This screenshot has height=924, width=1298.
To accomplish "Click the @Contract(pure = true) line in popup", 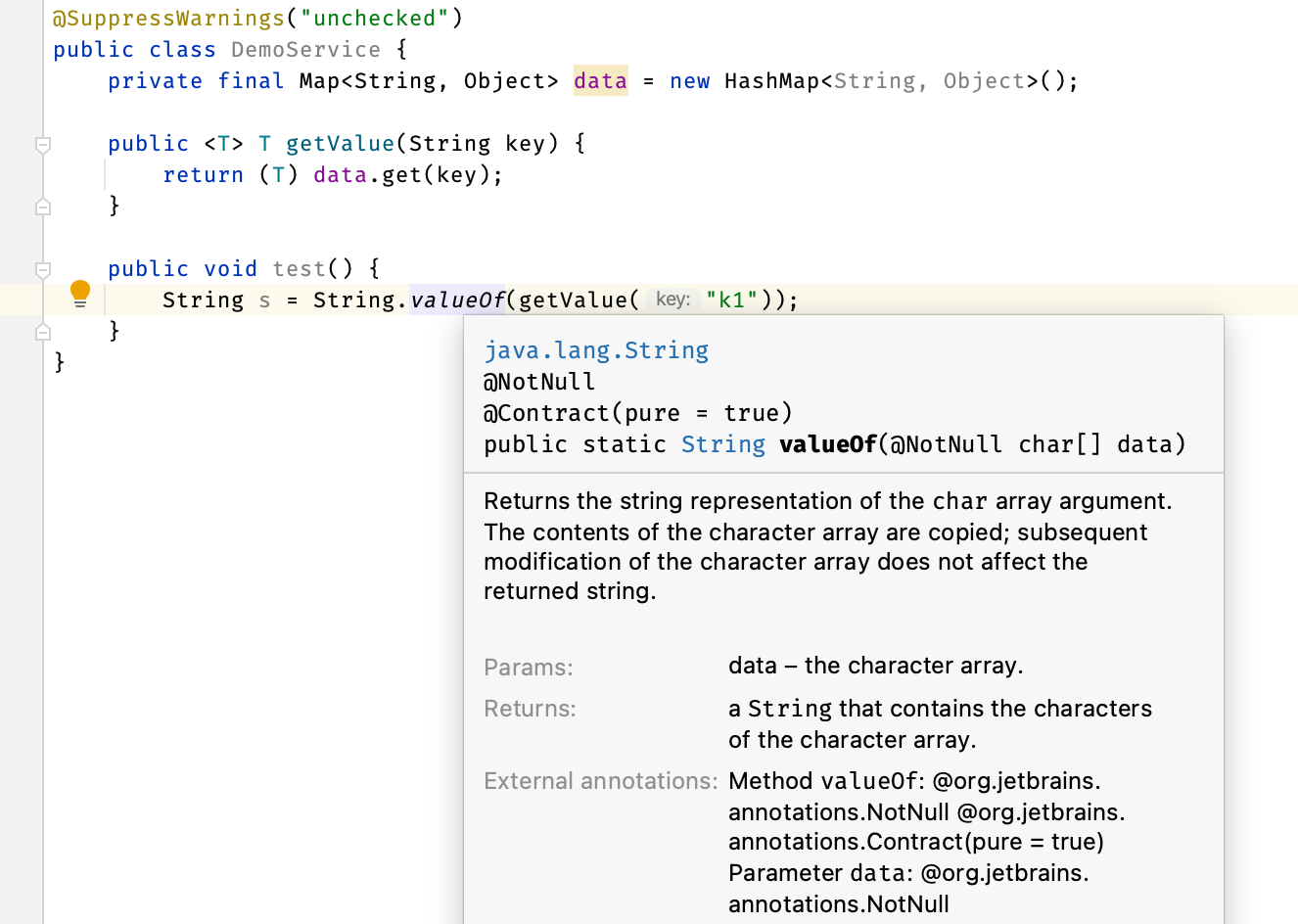I will pyautogui.click(x=638, y=413).
